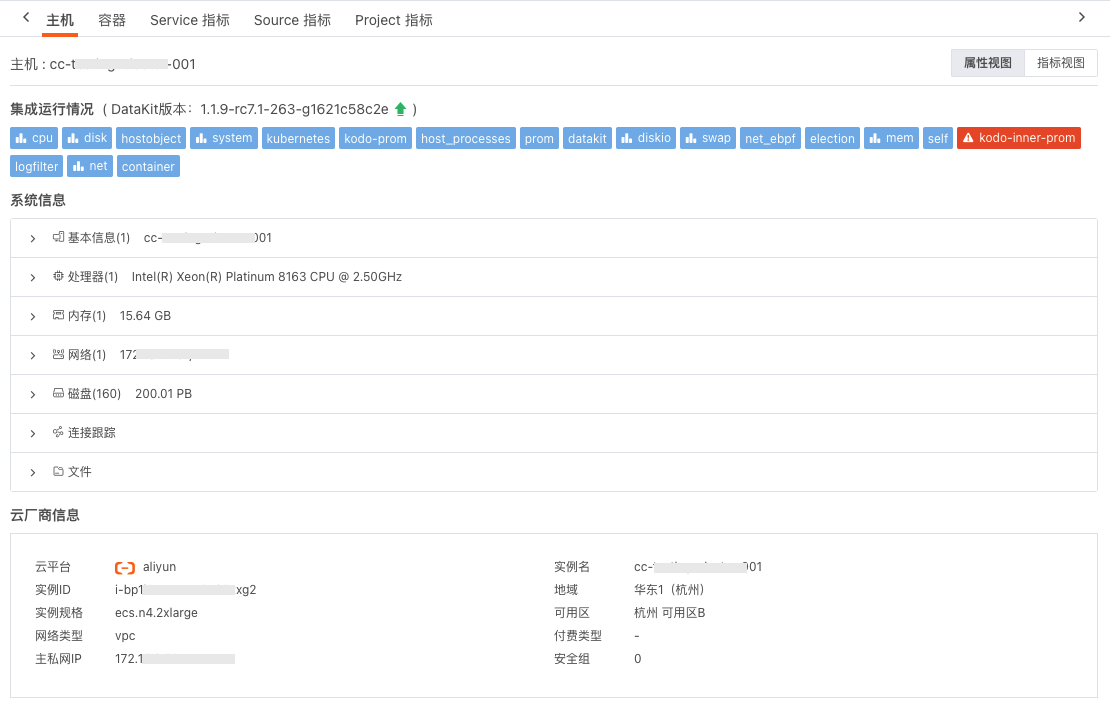Click the datakit integration tag

tap(588, 138)
